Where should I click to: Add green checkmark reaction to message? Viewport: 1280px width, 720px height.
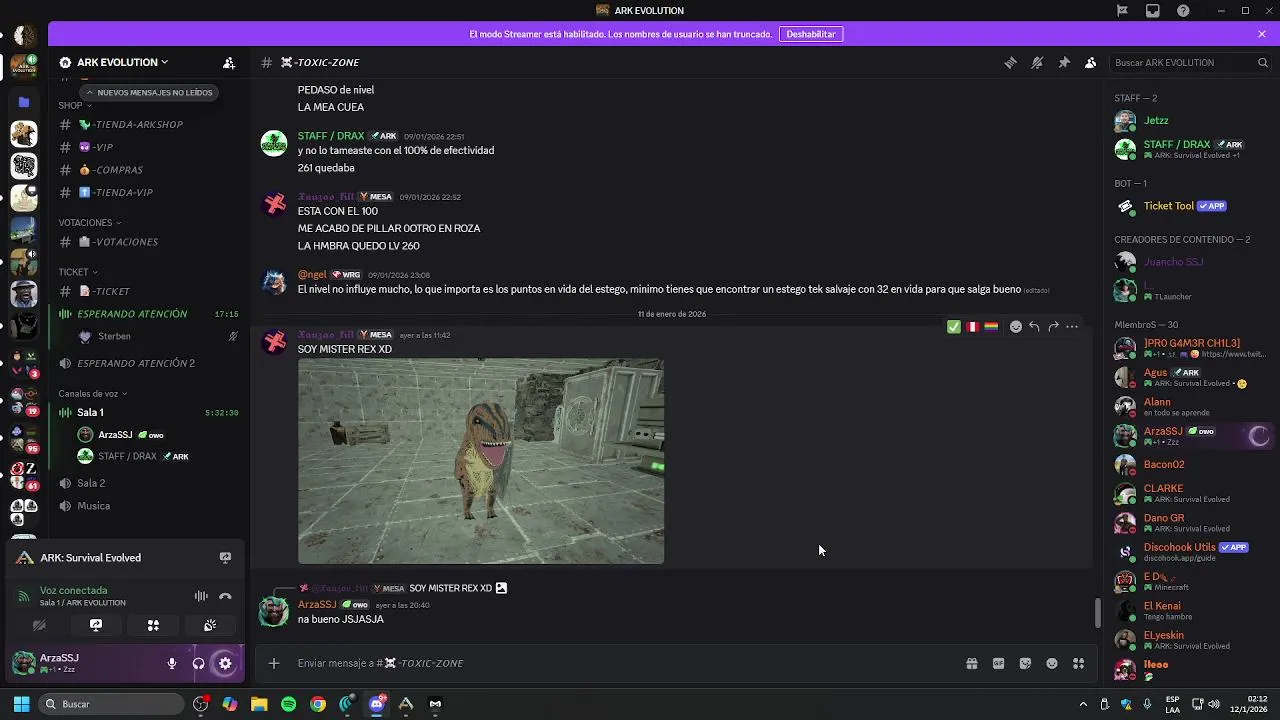pyautogui.click(x=954, y=326)
